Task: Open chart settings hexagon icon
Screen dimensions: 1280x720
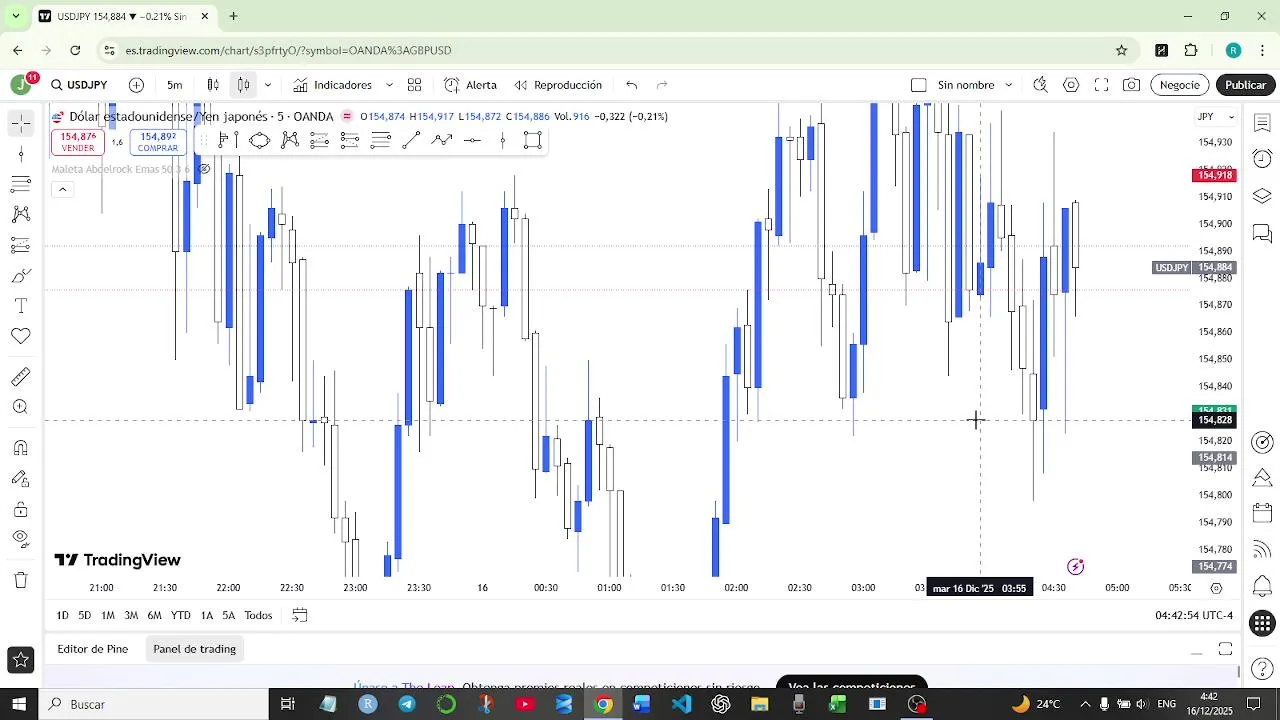Action: tap(1071, 85)
